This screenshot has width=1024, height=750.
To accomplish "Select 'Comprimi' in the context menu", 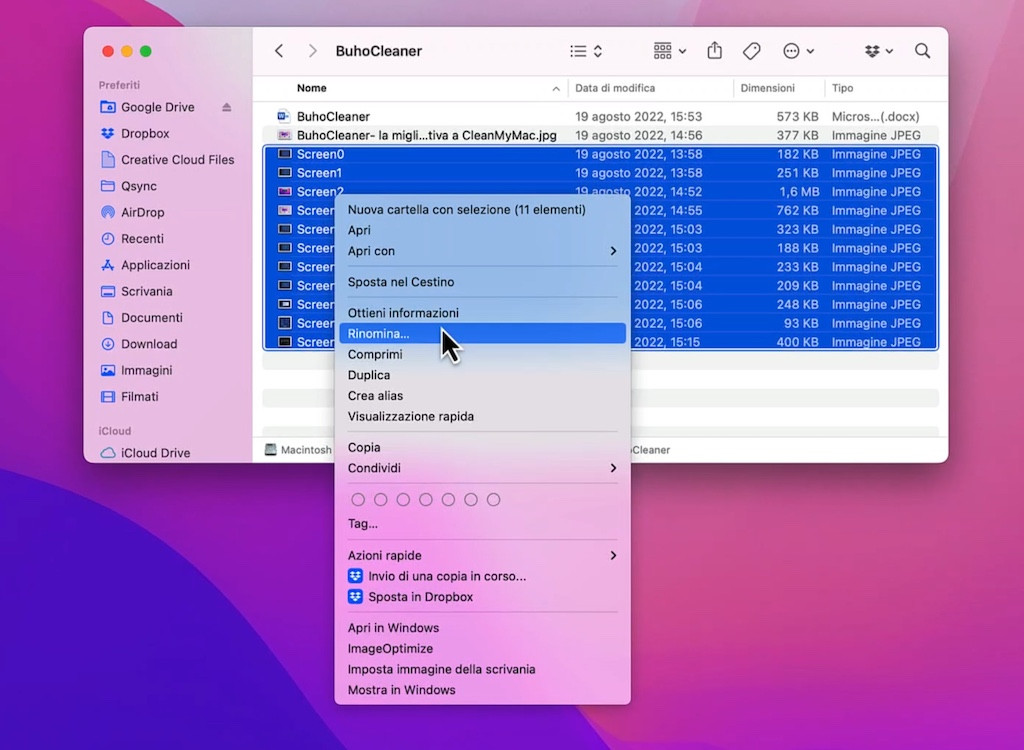I will pos(482,354).
